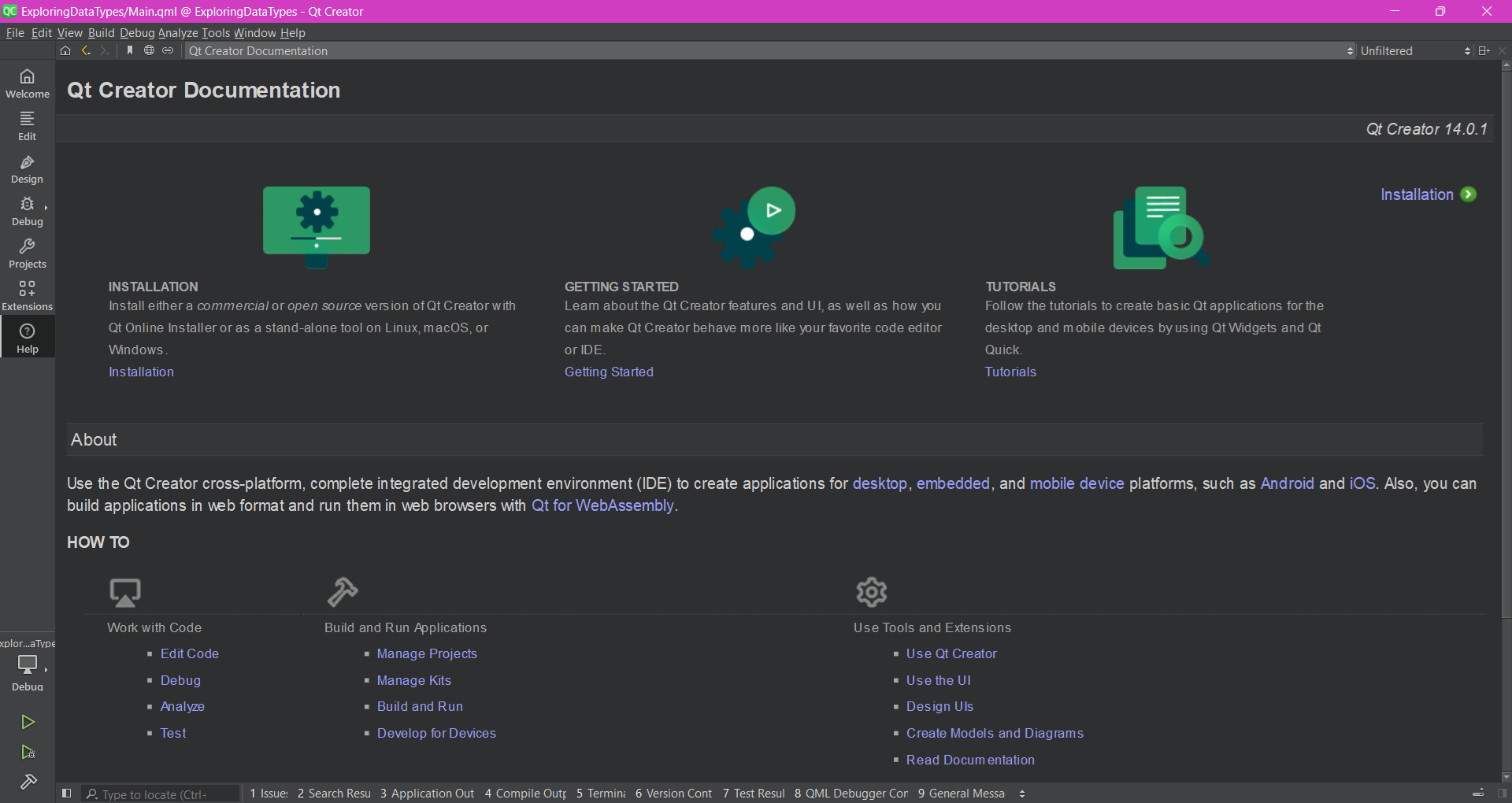This screenshot has width=1512, height=803.
Task: Start debugging with the run-debug icon
Action: click(28, 752)
